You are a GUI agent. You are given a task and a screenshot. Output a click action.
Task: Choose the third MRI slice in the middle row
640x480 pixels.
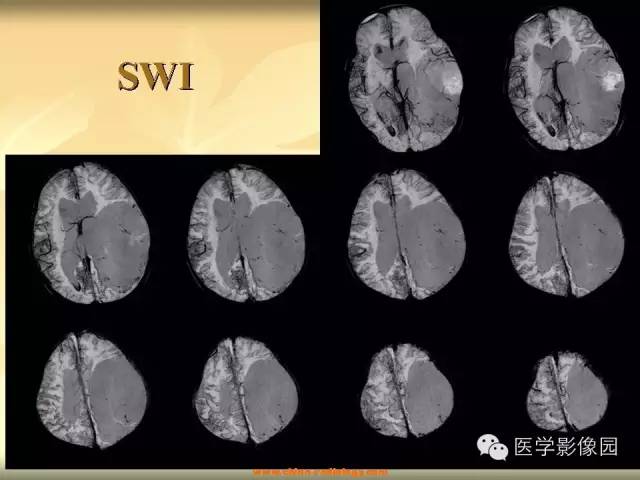tap(407, 235)
